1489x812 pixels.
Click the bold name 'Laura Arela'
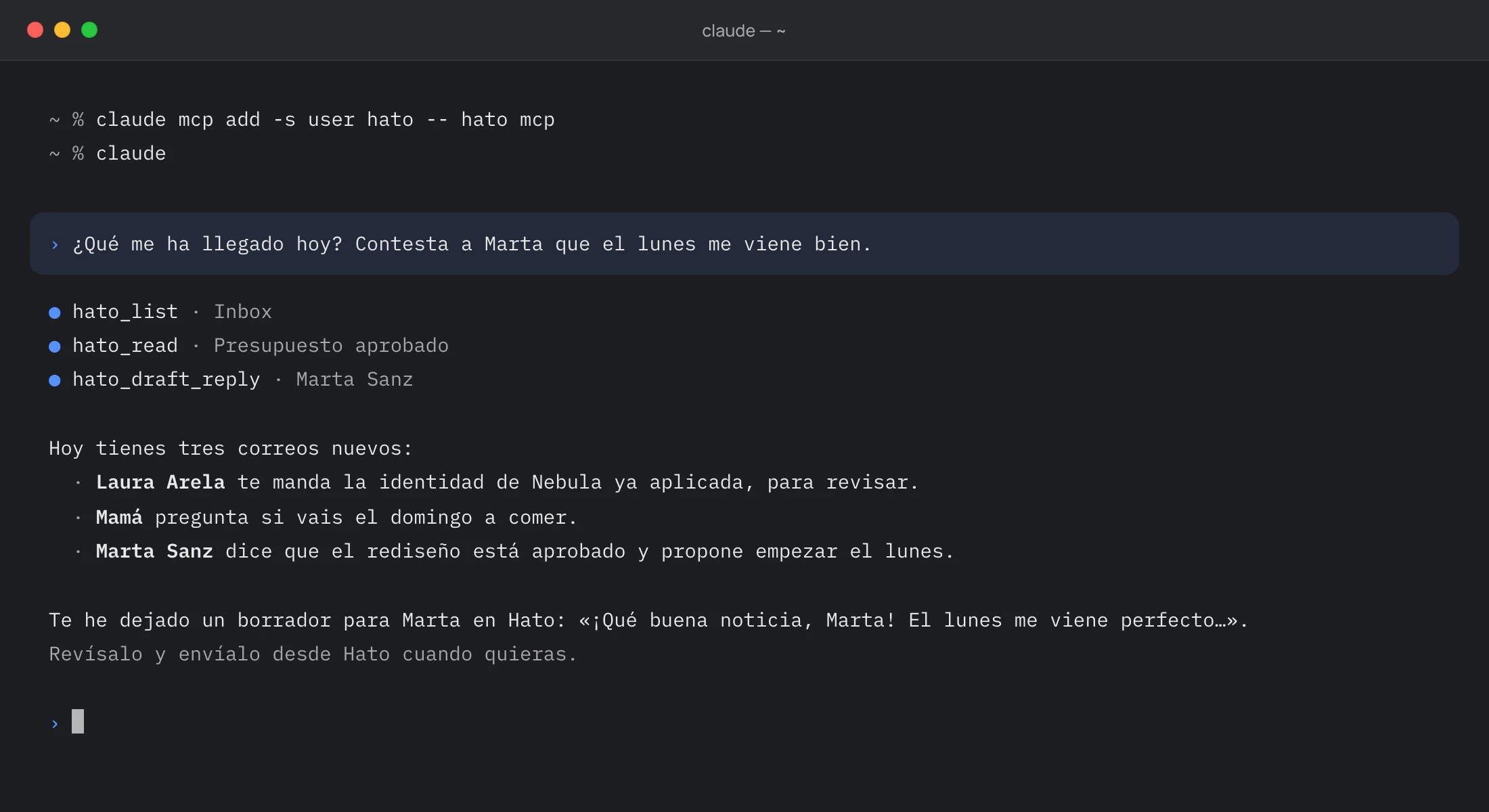pyautogui.click(x=160, y=482)
